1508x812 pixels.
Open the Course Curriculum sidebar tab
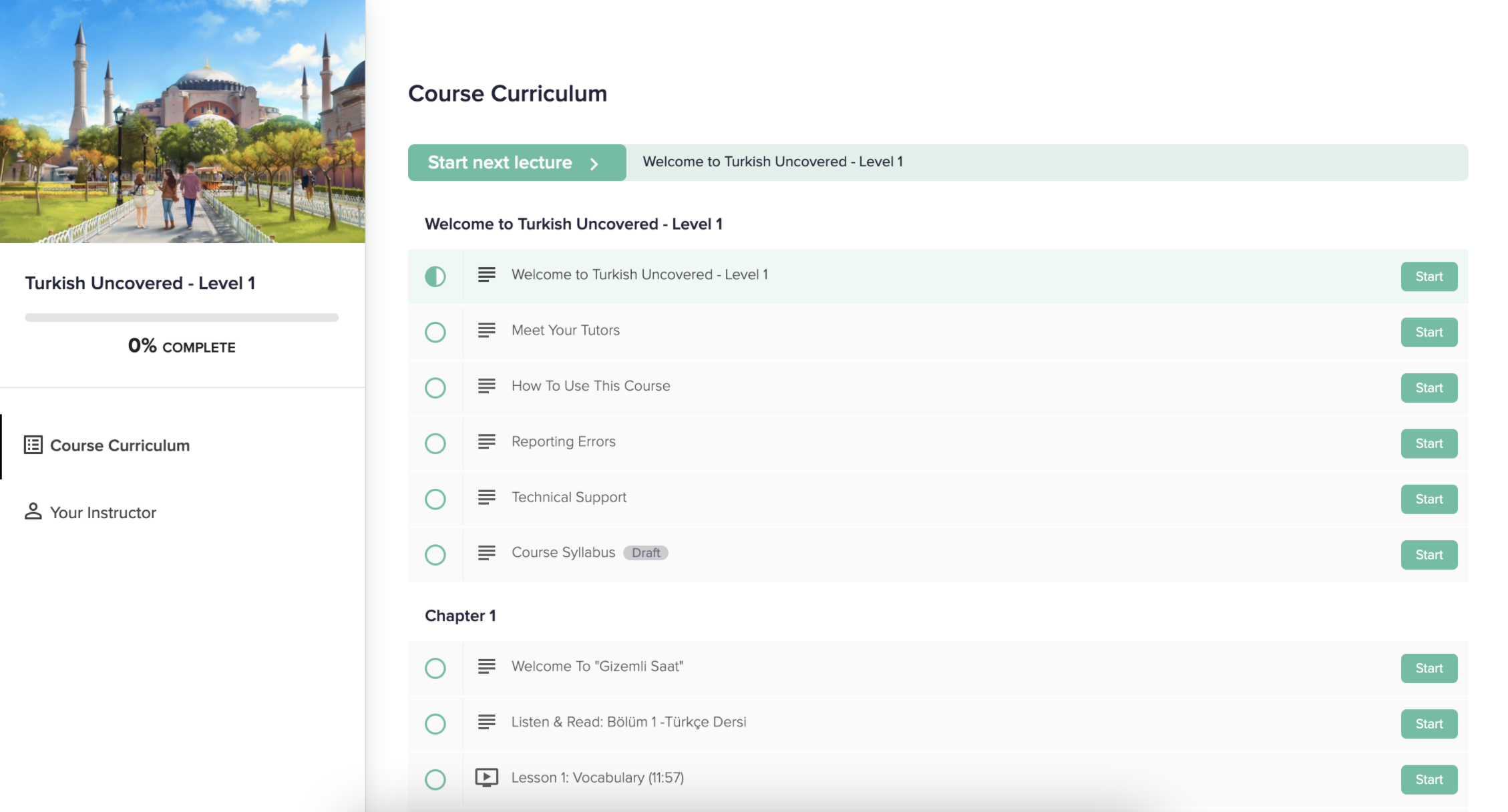point(182,445)
